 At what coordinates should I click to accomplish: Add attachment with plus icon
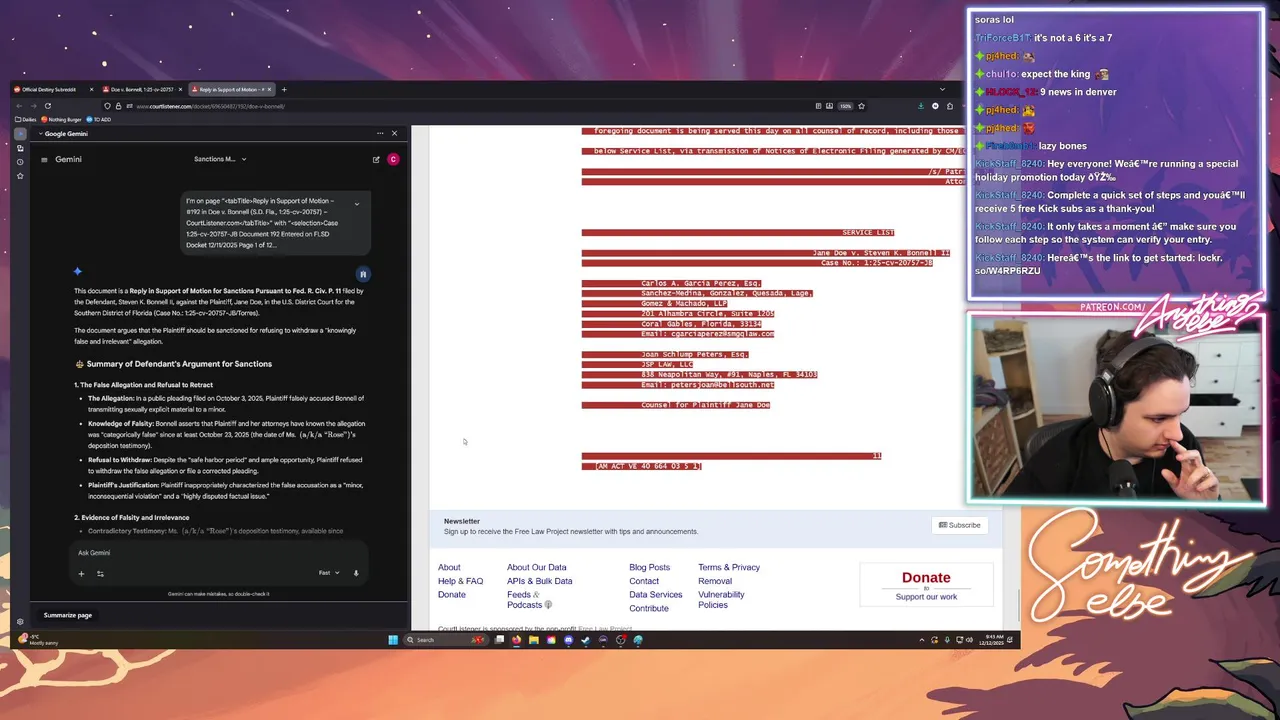point(81,573)
